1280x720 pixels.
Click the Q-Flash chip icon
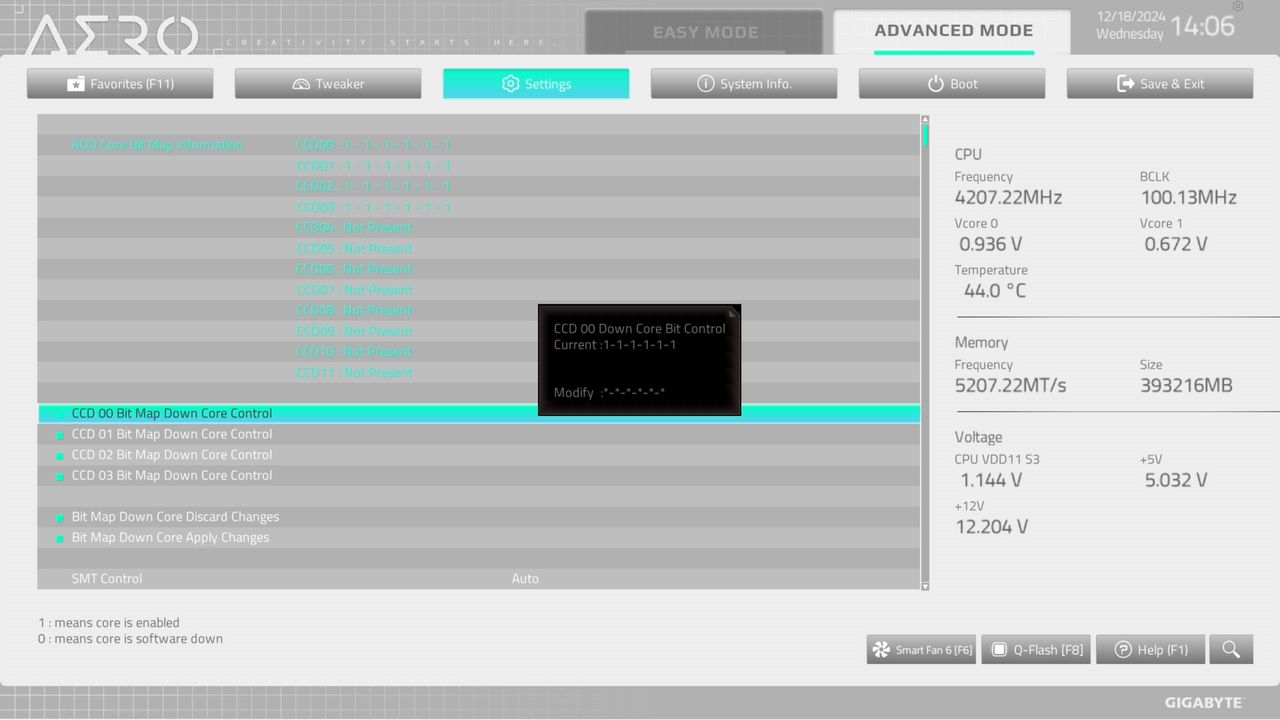[998, 650]
